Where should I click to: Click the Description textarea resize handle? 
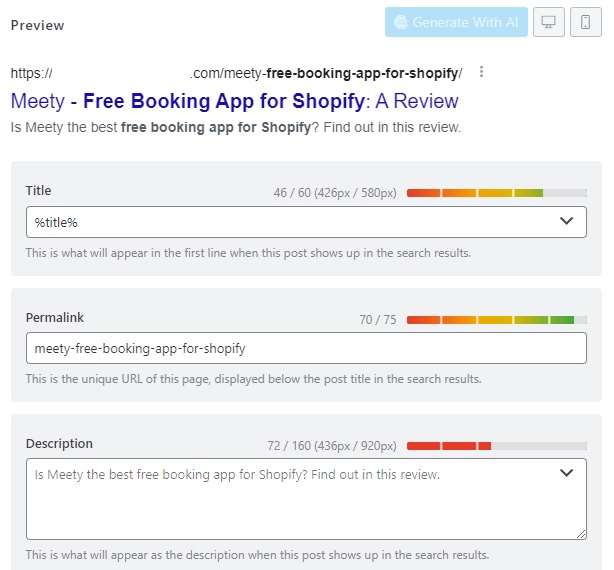(581, 534)
